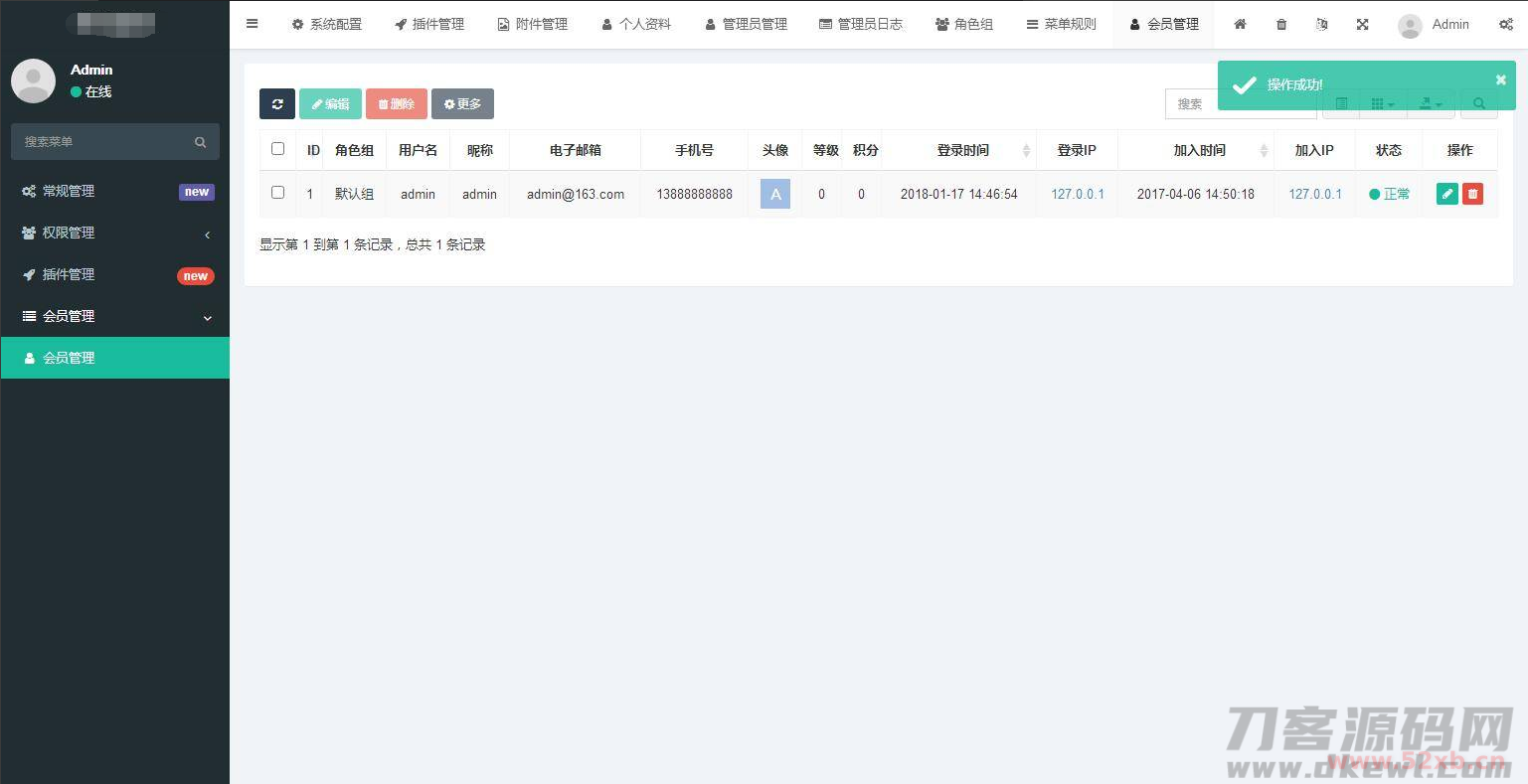
Task: Click the 搜索菜单 sidebar search field
Action: [x=104, y=142]
